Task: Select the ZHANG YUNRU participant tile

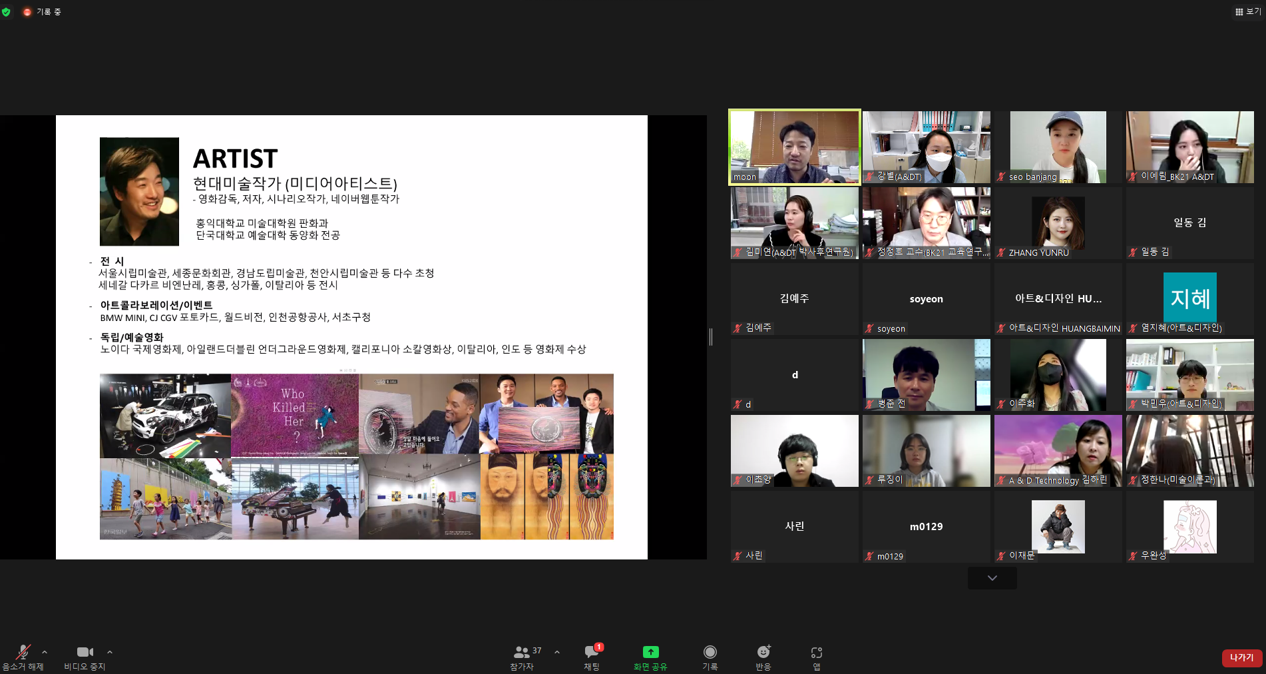Action: tap(1057, 223)
